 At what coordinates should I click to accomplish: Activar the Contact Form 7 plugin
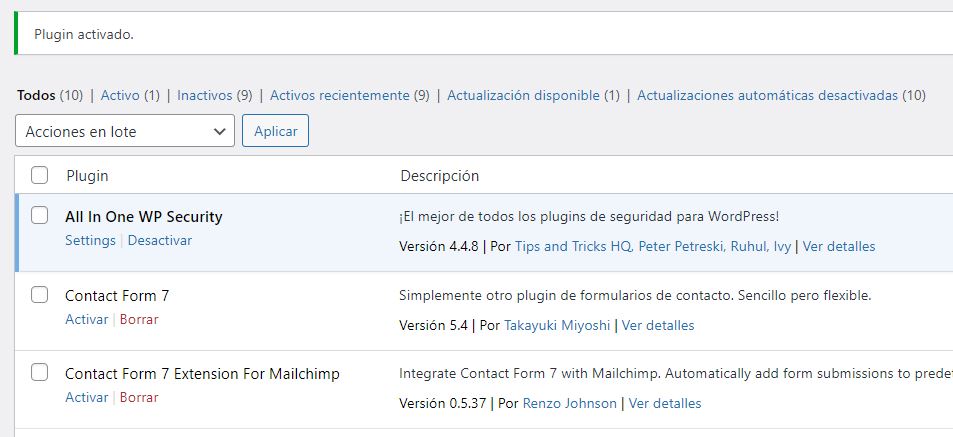tap(86, 319)
